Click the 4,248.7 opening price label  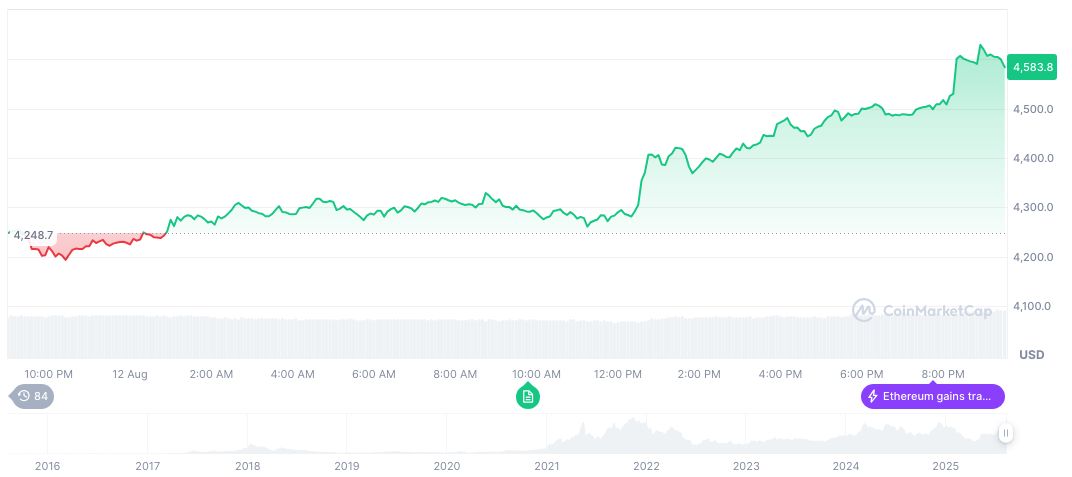point(33,235)
